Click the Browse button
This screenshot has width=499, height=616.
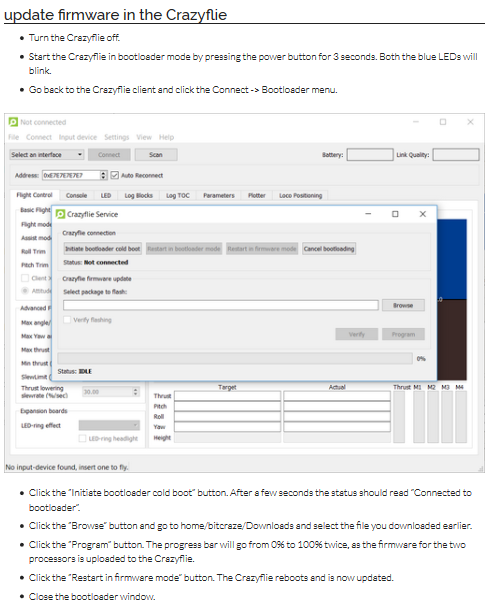pos(403,305)
